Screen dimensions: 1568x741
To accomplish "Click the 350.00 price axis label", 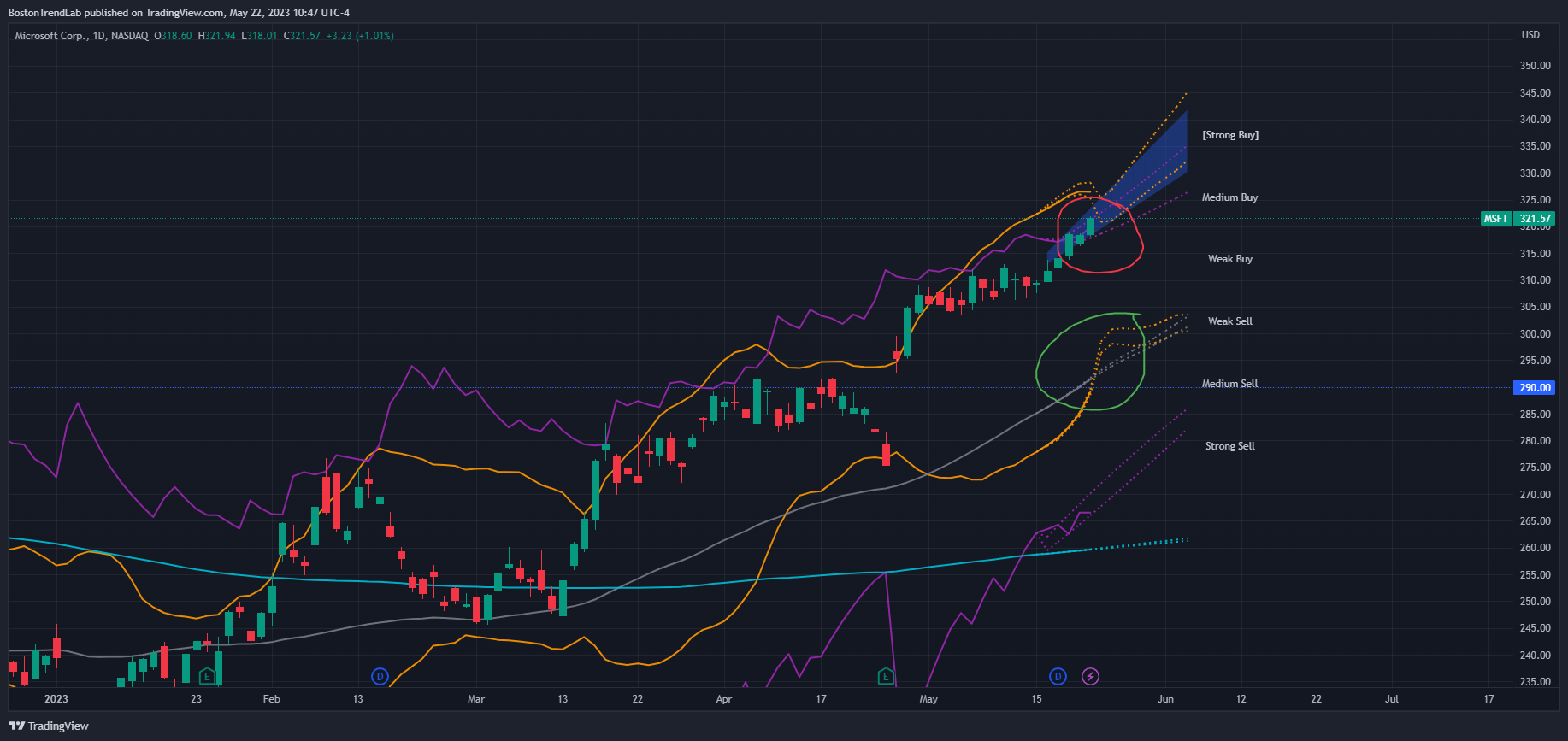I will pyautogui.click(x=1535, y=66).
